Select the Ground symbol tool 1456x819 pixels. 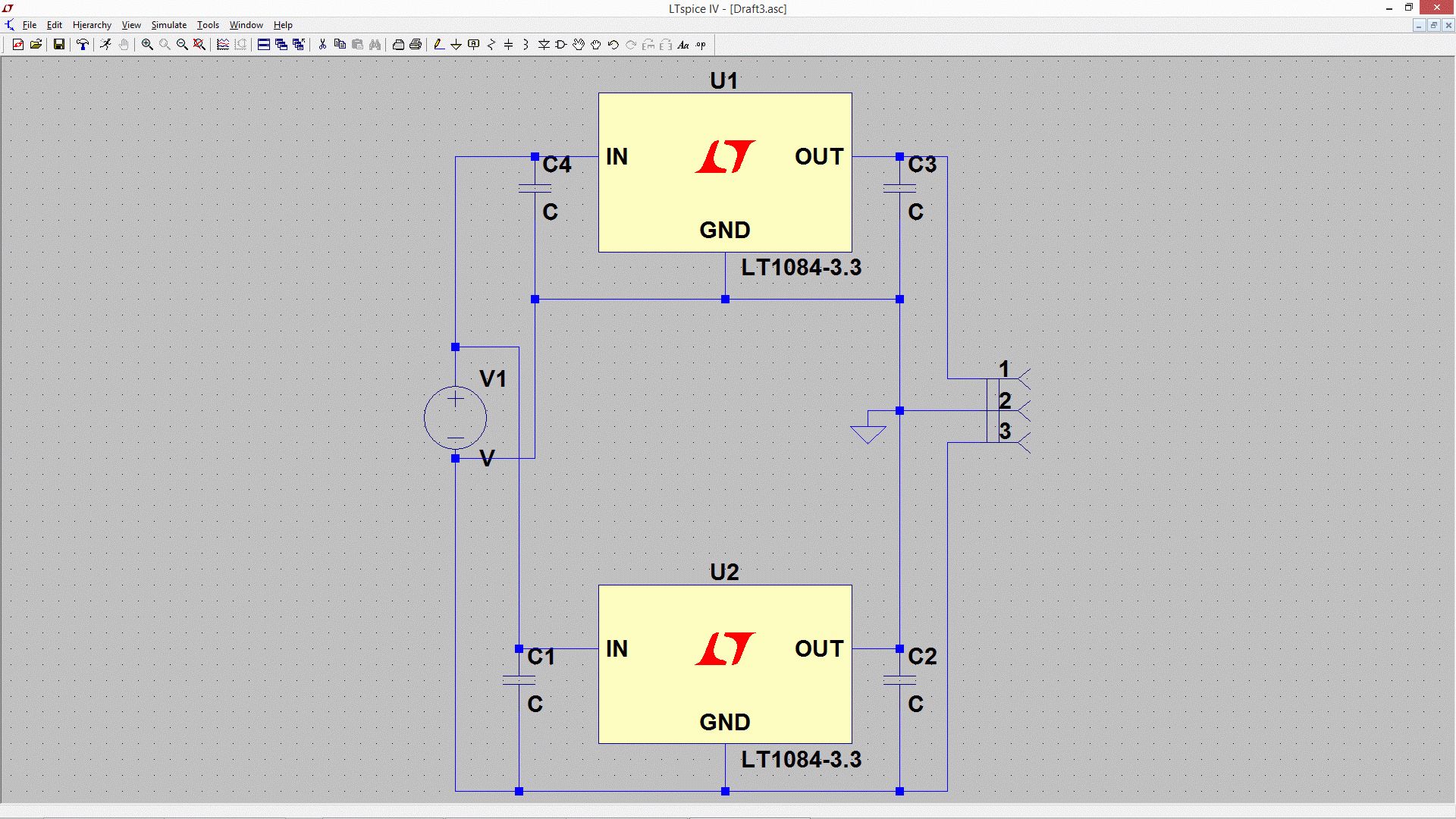click(456, 45)
